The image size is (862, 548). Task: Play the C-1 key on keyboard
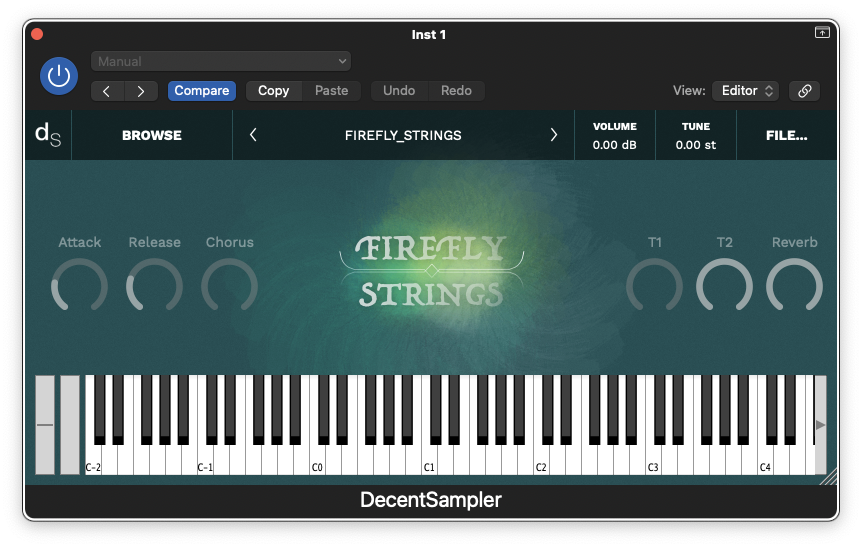tap(205, 461)
